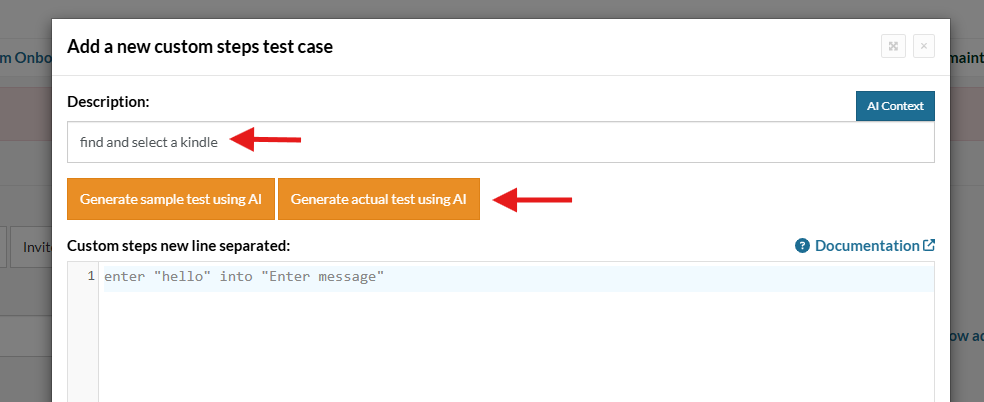
Task: Place cursor in the 'enter "hello"' step line
Action: coord(244,277)
